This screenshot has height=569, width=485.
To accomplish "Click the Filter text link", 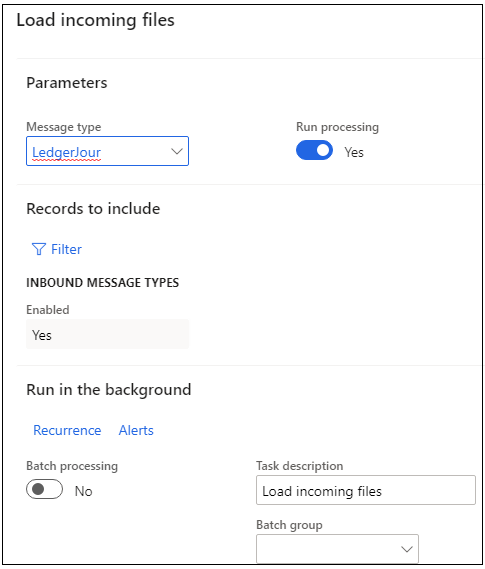I will pyautogui.click(x=66, y=249).
